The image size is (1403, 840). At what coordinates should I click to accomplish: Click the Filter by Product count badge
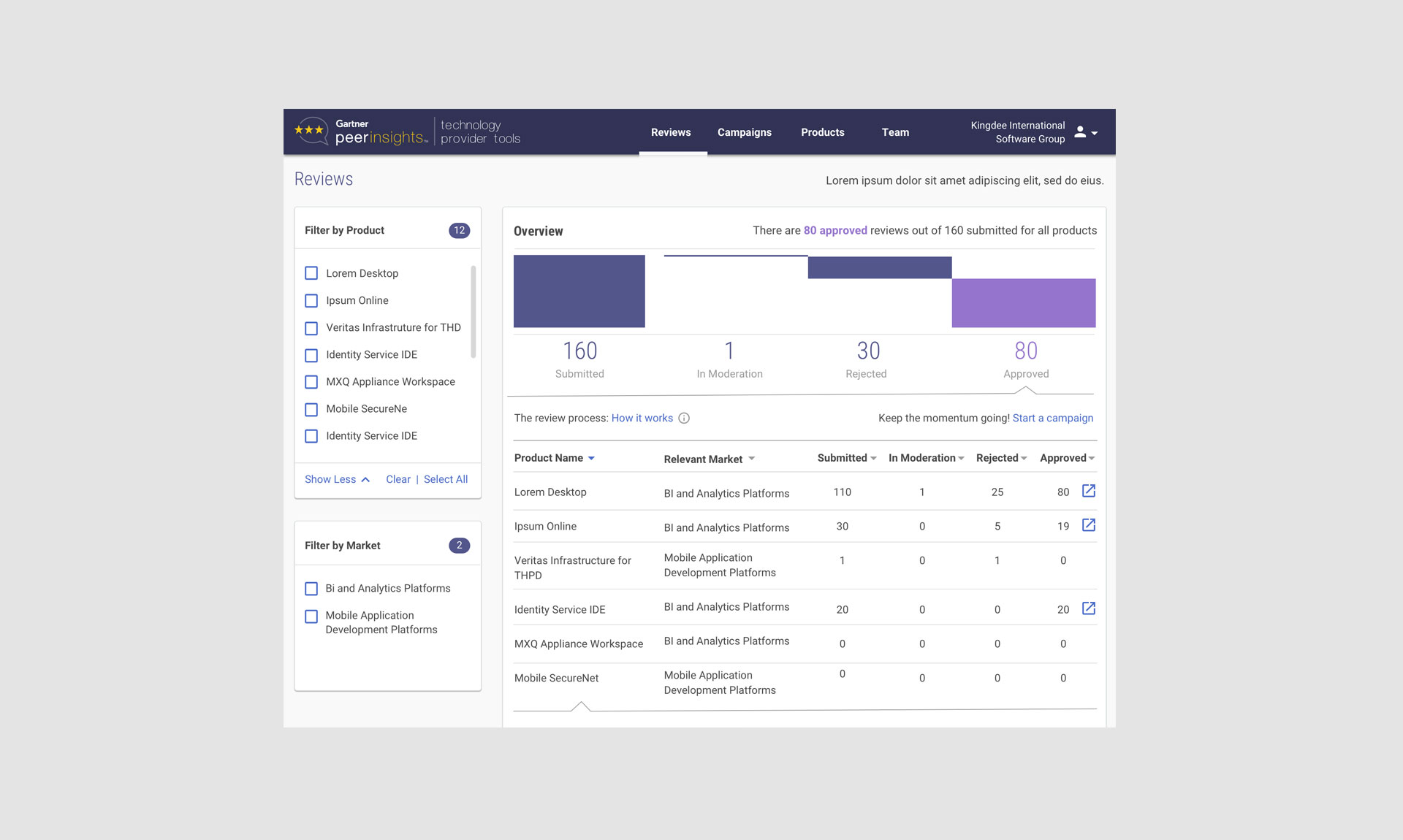(459, 231)
